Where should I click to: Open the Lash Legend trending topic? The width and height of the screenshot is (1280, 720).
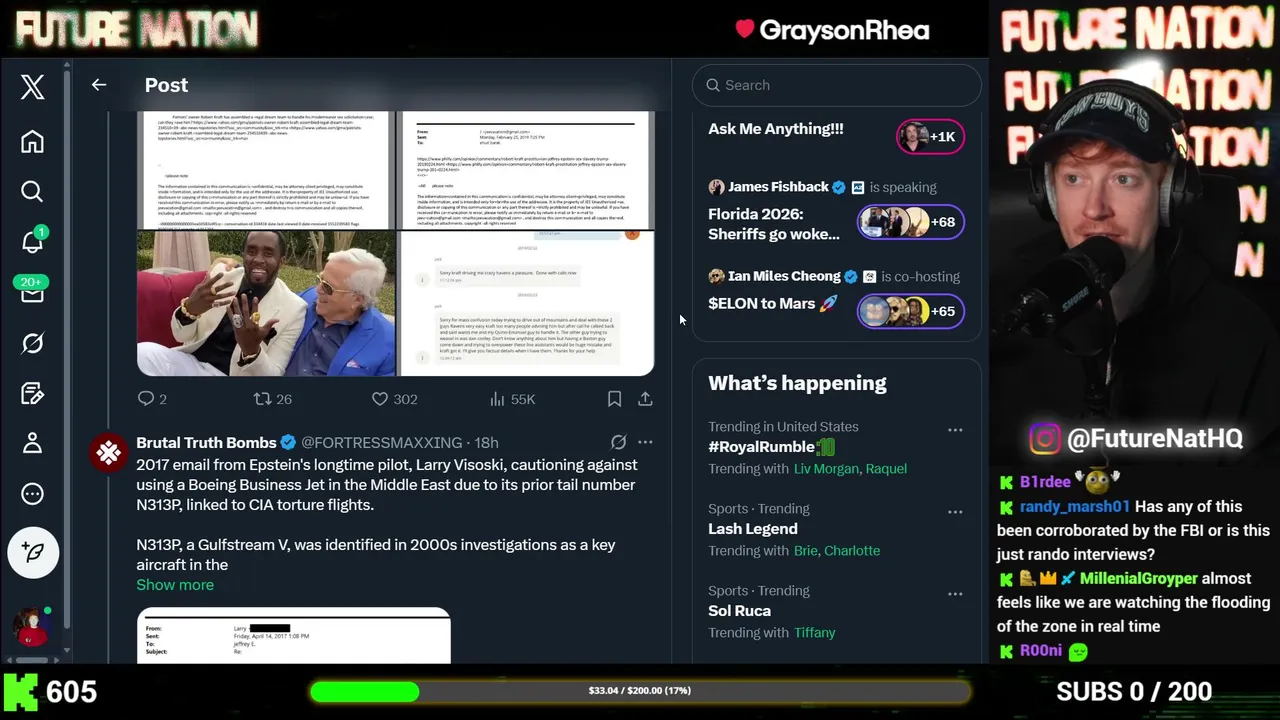(x=753, y=529)
